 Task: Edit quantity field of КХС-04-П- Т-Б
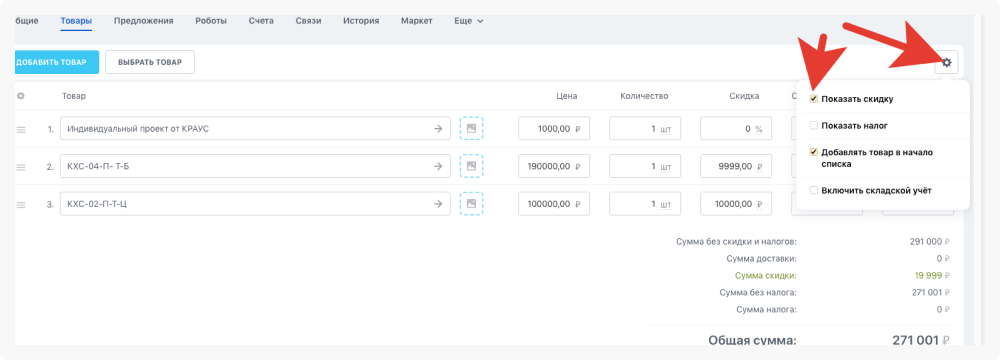[645, 166]
